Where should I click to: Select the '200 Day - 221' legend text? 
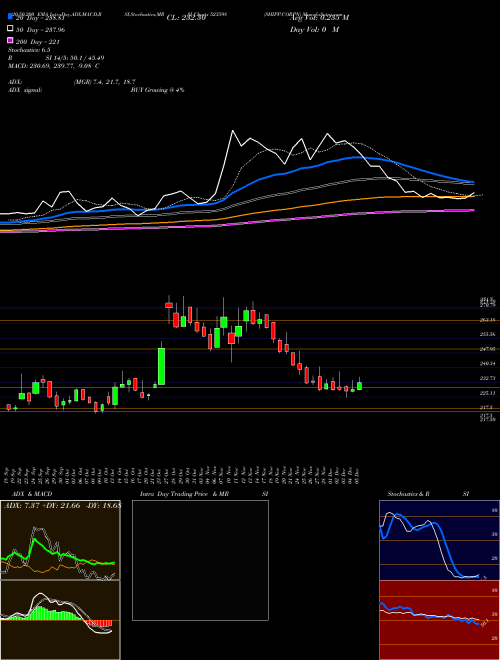(x=37, y=42)
